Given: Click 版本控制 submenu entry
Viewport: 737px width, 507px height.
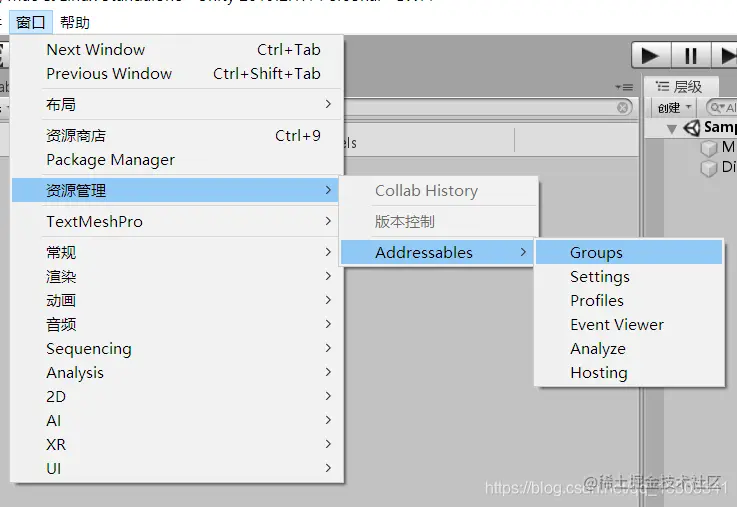Looking at the screenshot, I should coord(438,221).
